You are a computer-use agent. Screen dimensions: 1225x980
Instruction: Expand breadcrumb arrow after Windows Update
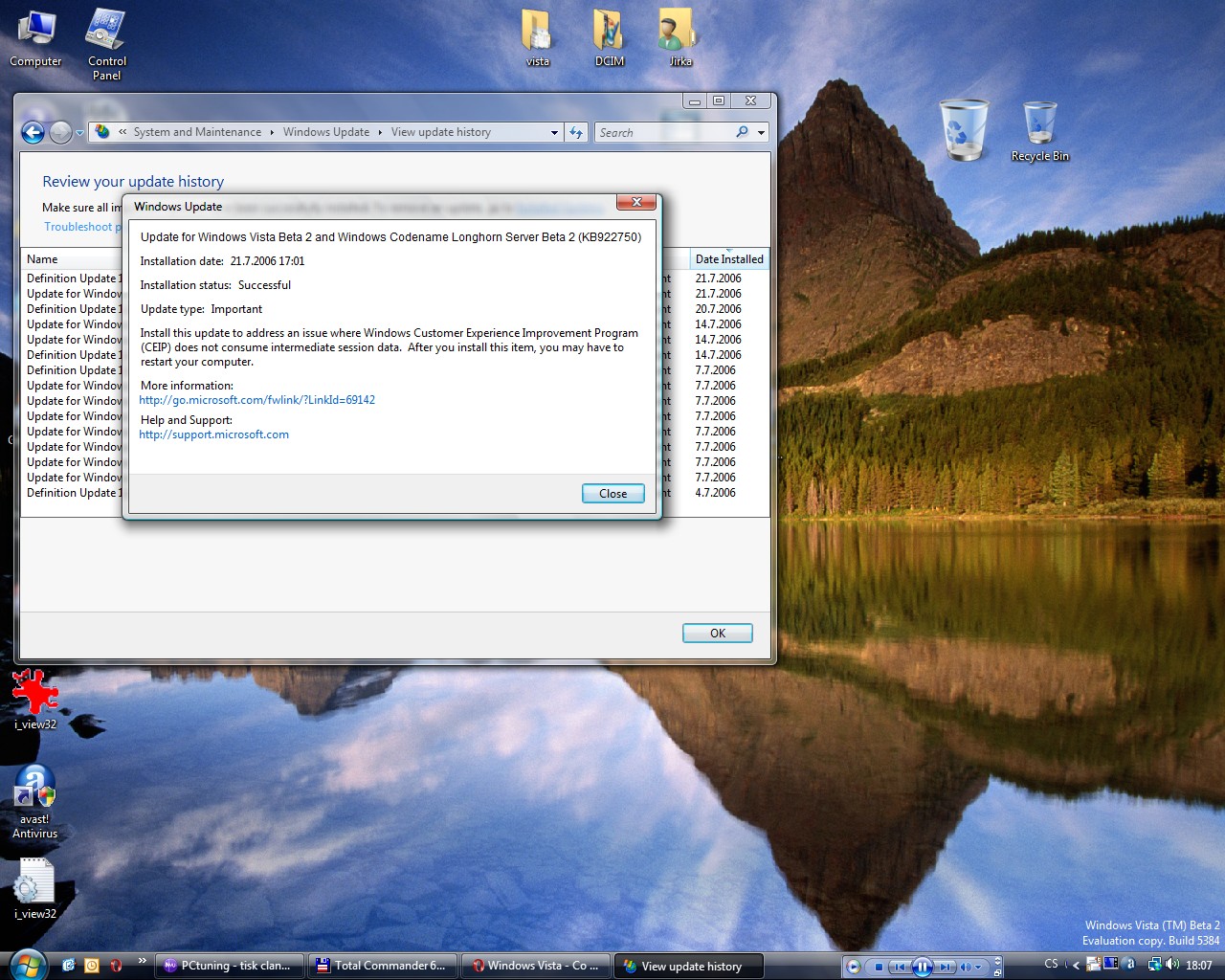click(x=380, y=132)
